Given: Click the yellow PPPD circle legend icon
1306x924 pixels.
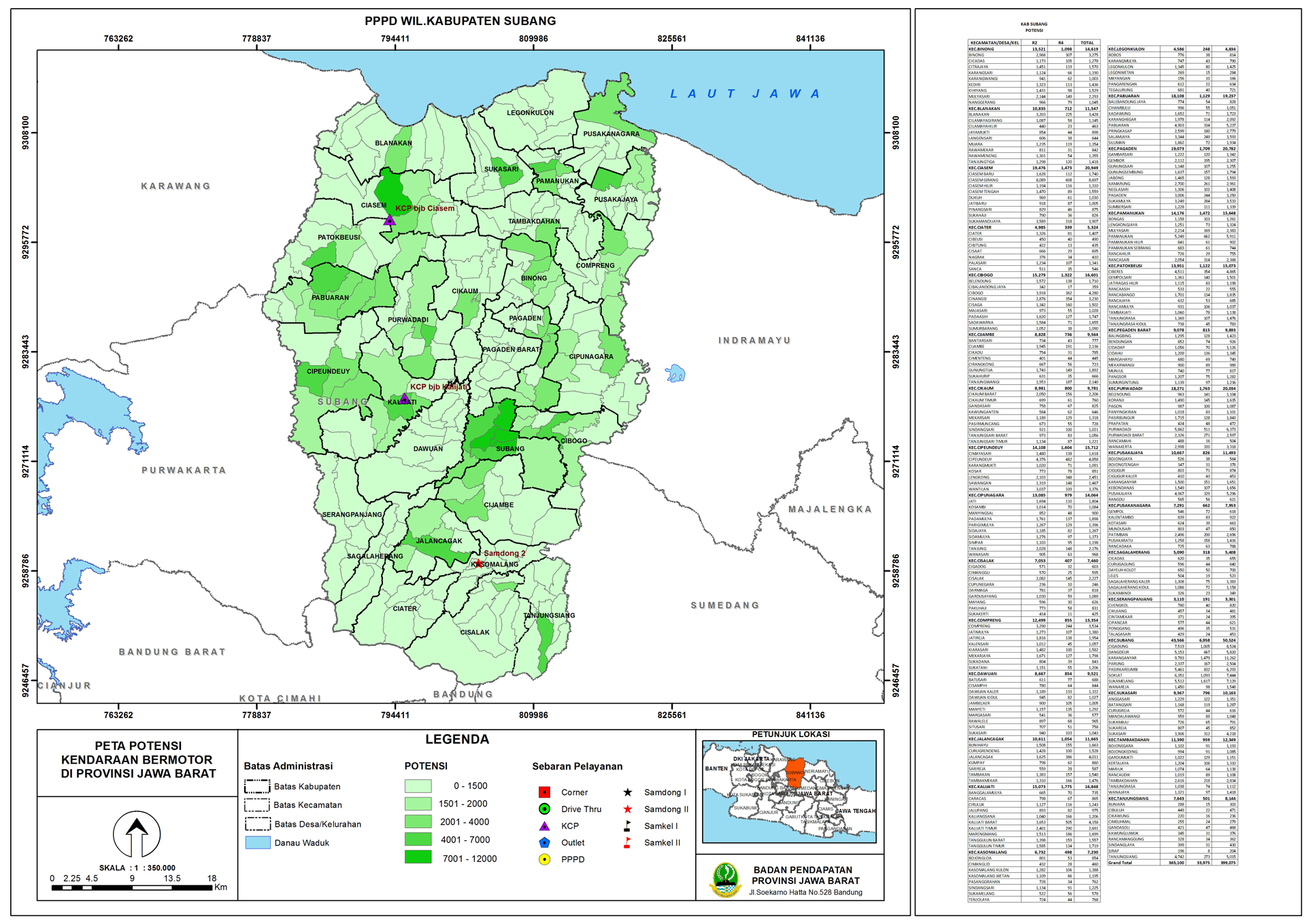Looking at the screenshot, I should coord(544,859).
